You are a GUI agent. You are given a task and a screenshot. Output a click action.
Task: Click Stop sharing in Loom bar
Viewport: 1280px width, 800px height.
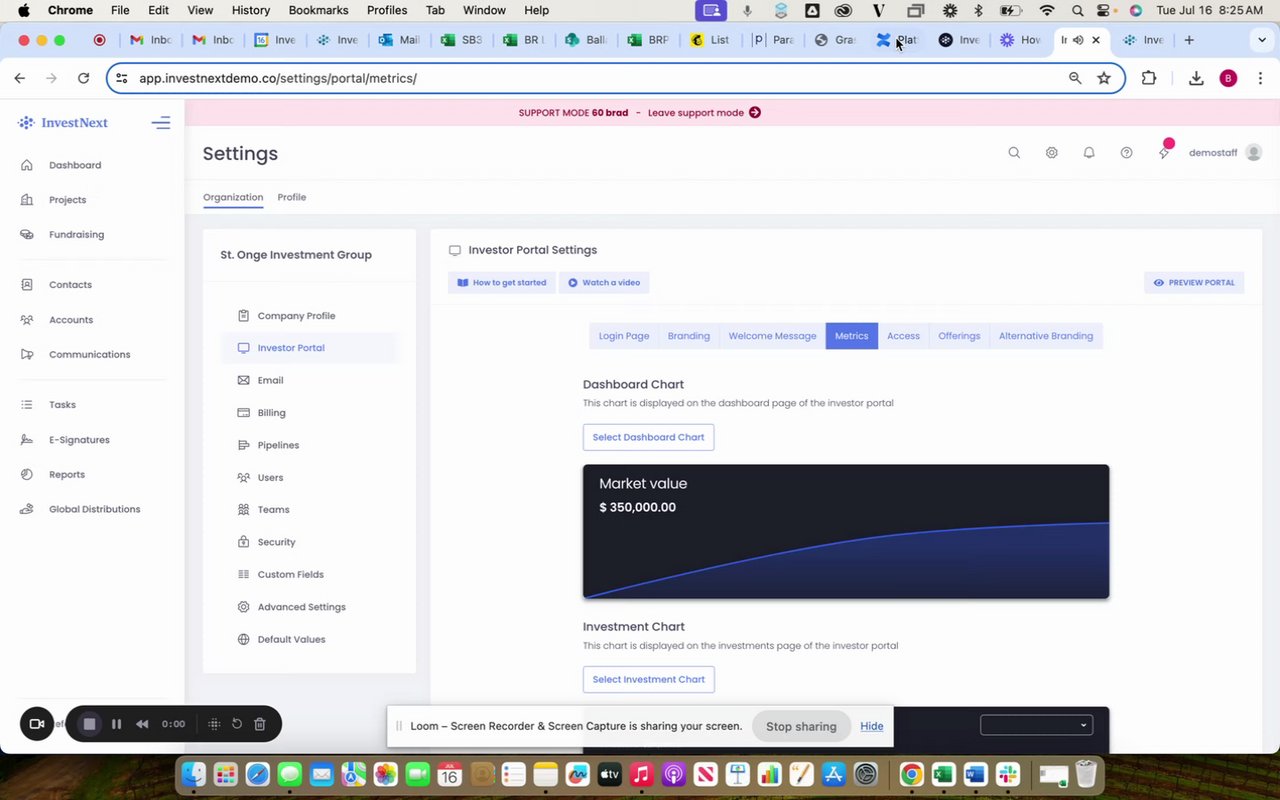click(x=801, y=726)
